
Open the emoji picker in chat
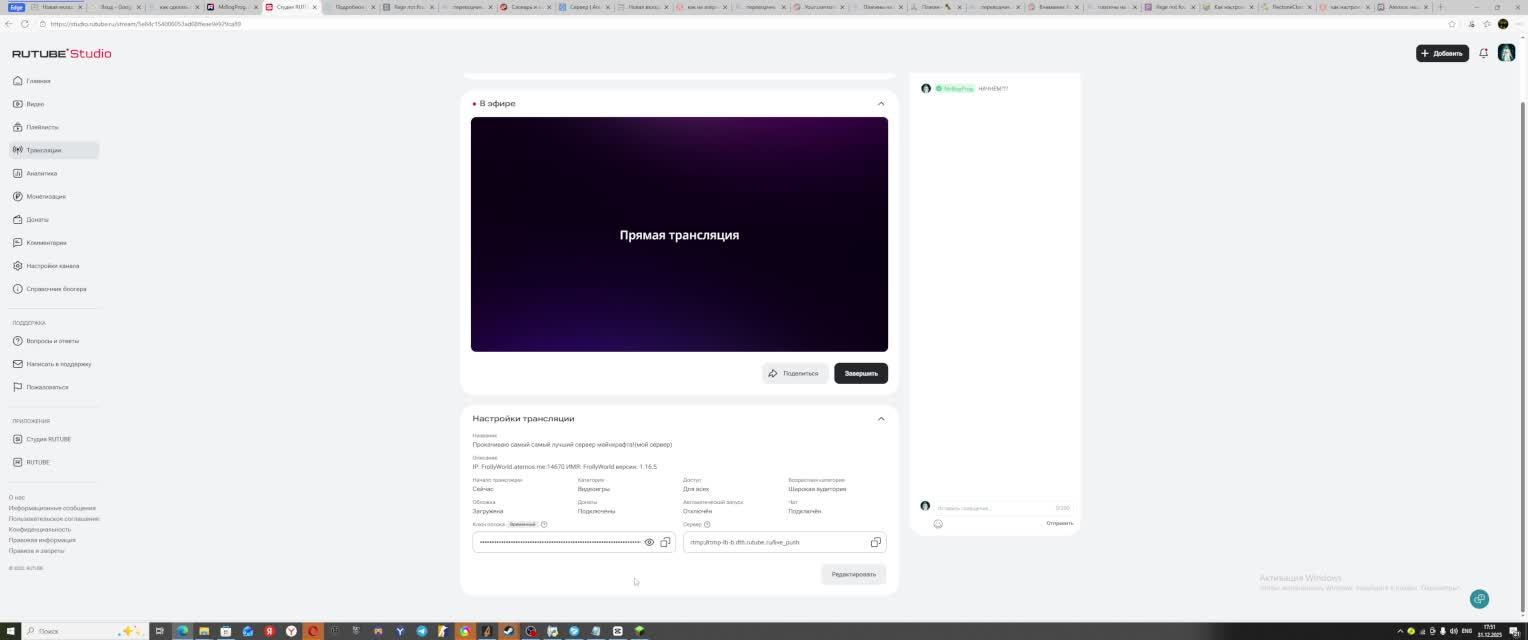coord(938,524)
